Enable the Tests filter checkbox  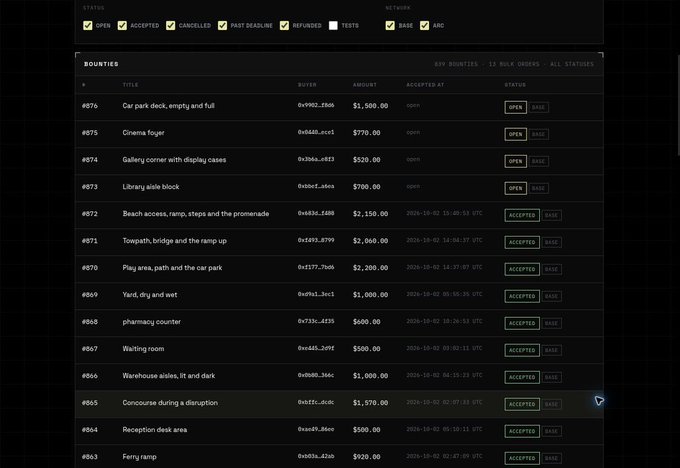(x=333, y=26)
